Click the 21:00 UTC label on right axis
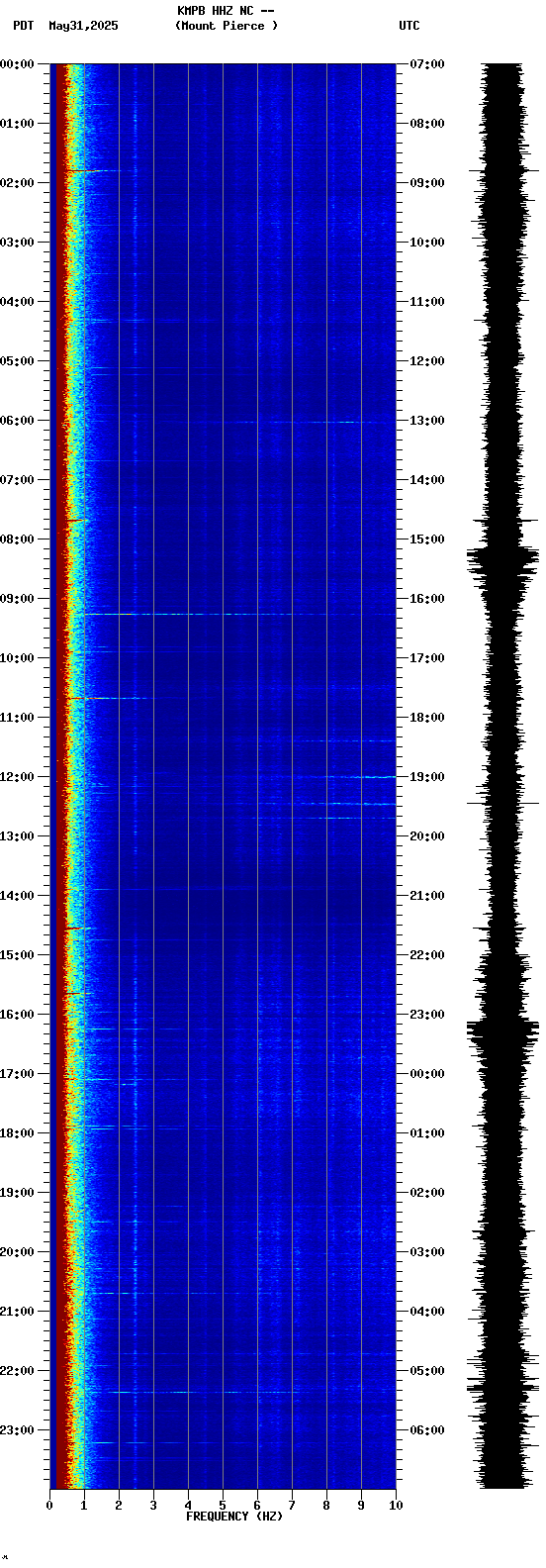The height and width of the screenshot is (1568, 546). [x=427, y=896]
